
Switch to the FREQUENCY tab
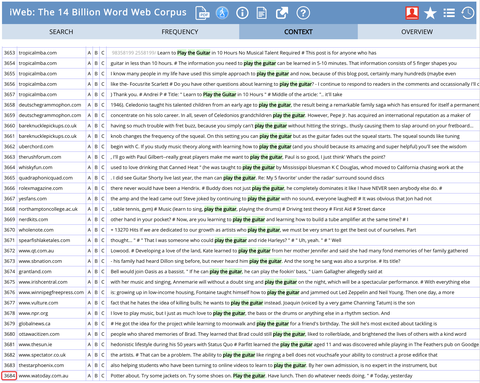point(180,32)
